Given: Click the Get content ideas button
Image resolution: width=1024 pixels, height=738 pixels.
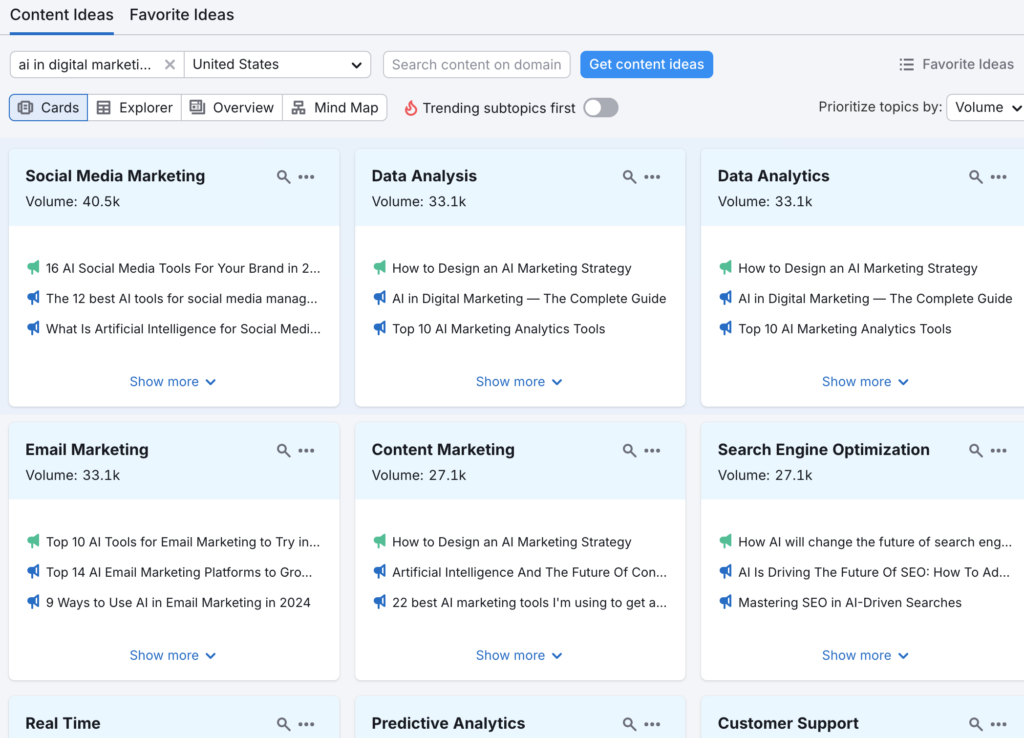Looking at the screenshot, I should pos(646,64).
